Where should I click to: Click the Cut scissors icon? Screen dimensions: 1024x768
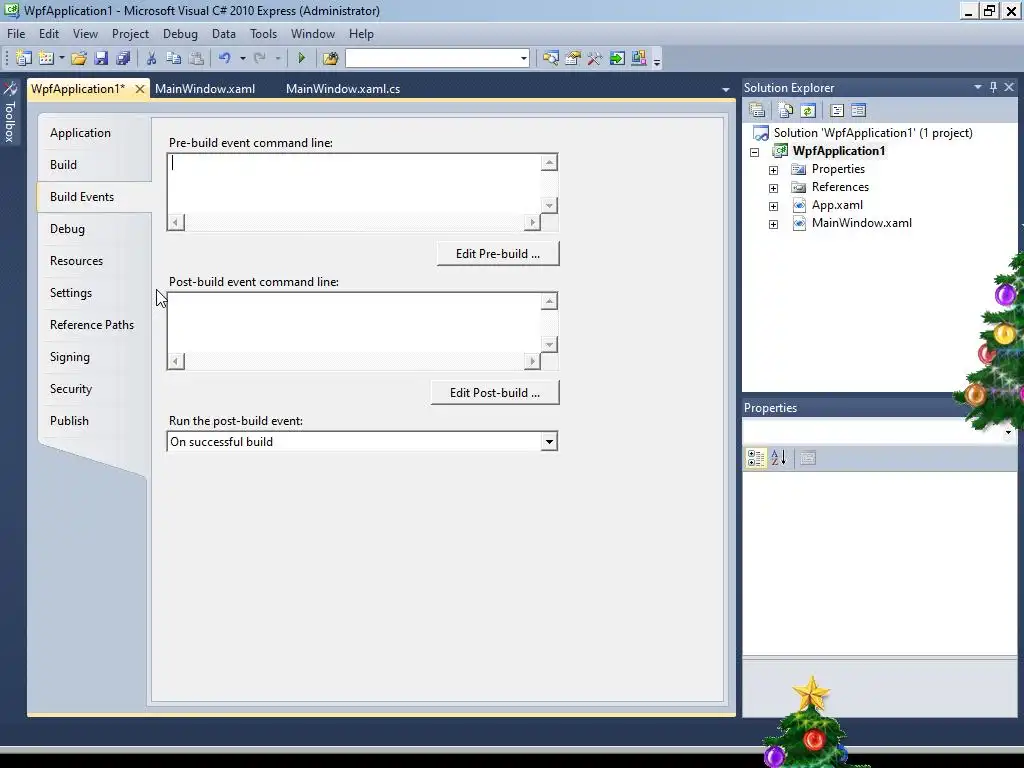coord(152,58)
